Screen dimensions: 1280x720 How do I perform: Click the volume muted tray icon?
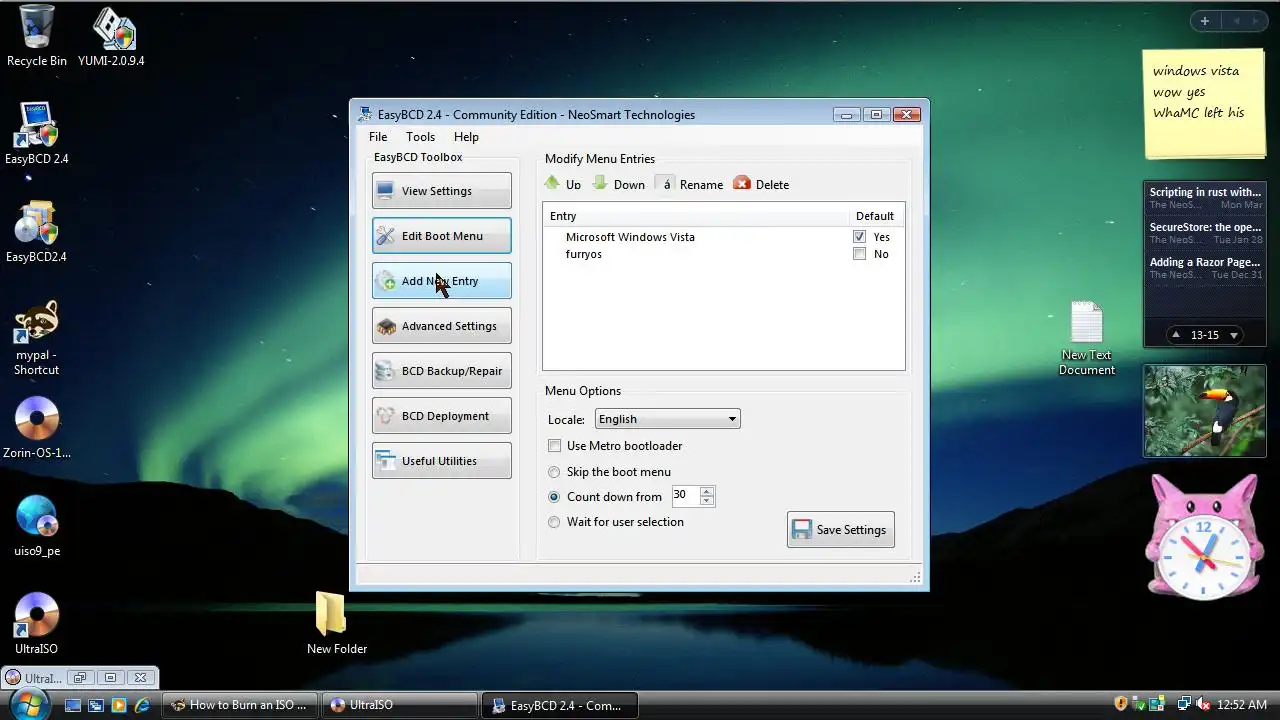[x=1202, y=705]
